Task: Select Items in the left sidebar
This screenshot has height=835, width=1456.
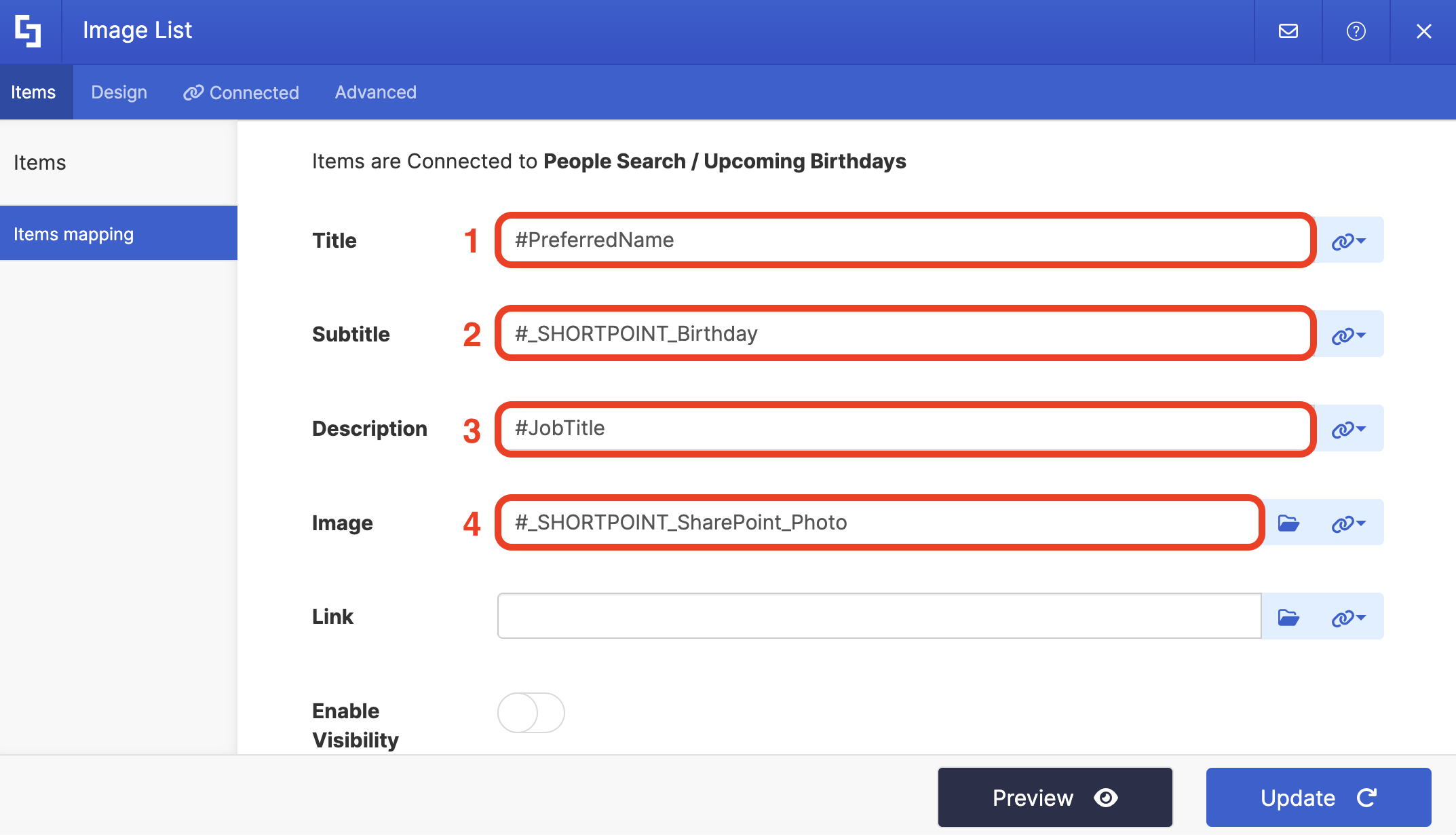Action: [x=40, y=163]
